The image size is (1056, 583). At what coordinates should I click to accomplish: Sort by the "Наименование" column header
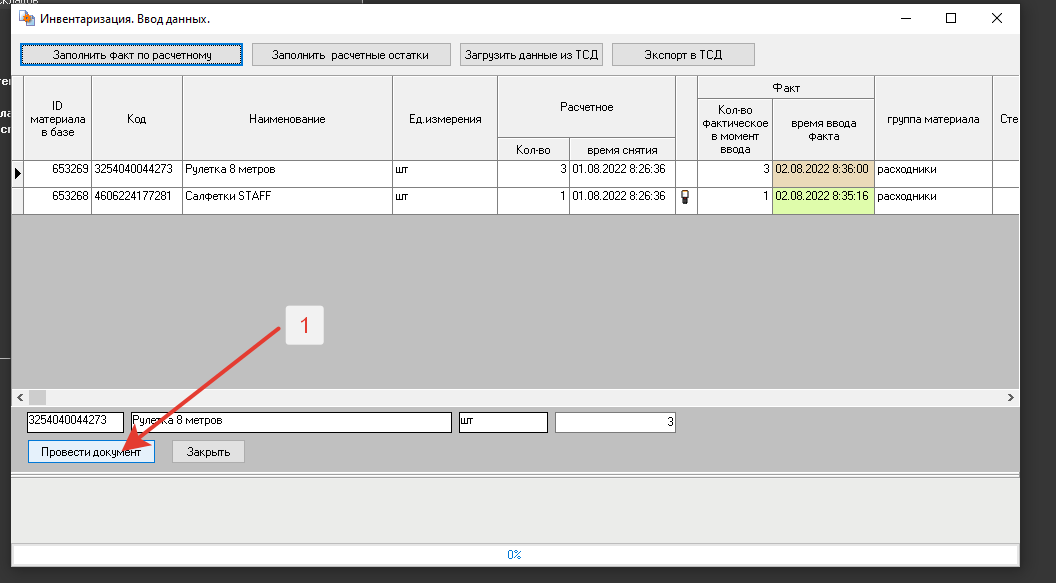[x=287, y=119]
